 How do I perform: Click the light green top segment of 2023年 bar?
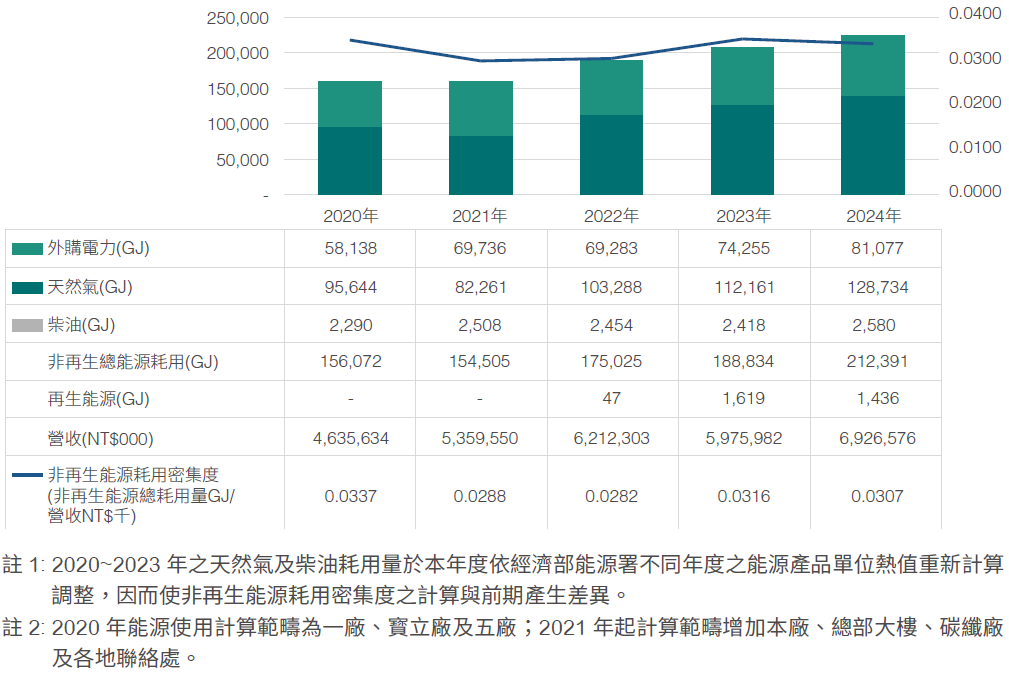[741, 76]
